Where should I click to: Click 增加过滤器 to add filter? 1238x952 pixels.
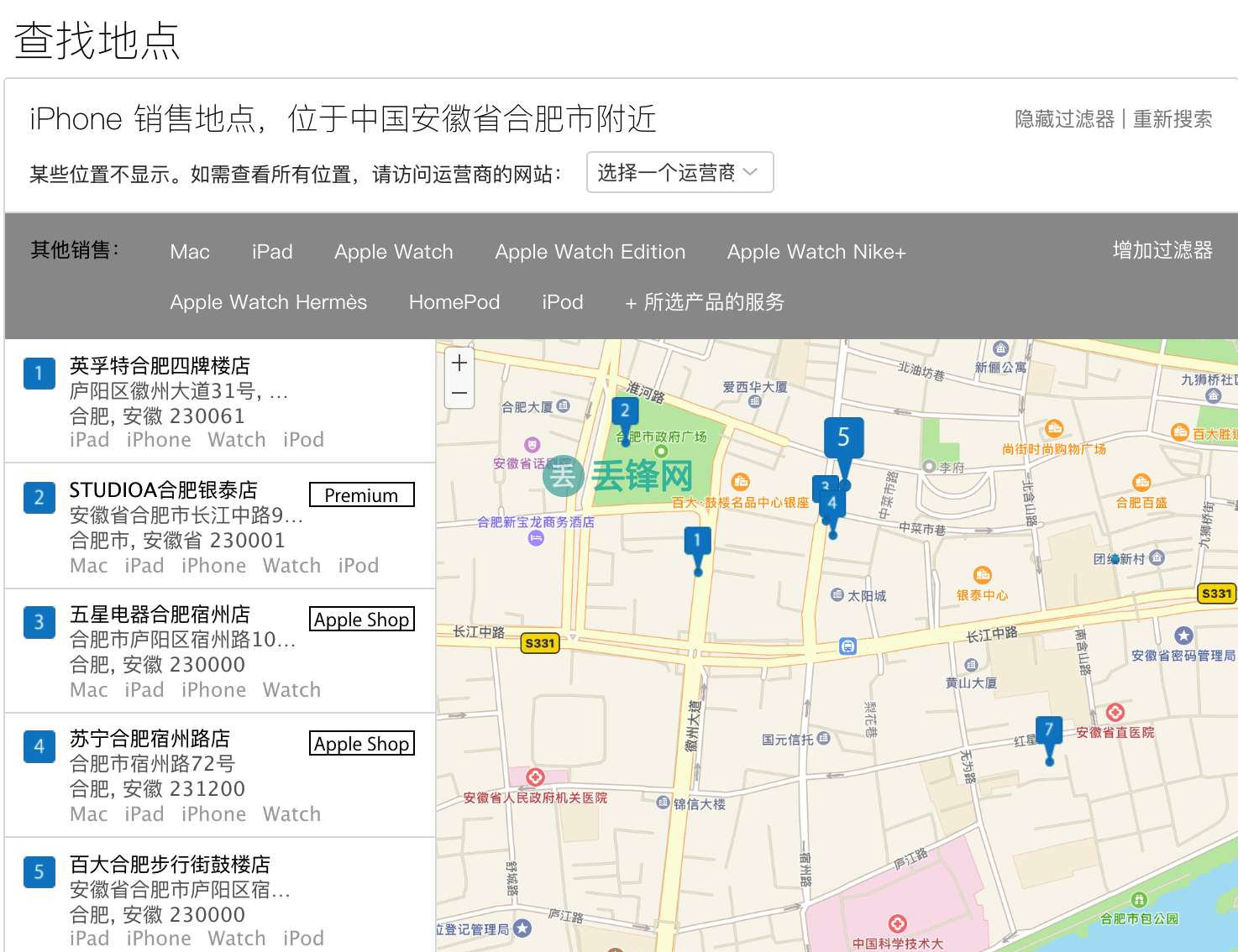point(1162,250)
